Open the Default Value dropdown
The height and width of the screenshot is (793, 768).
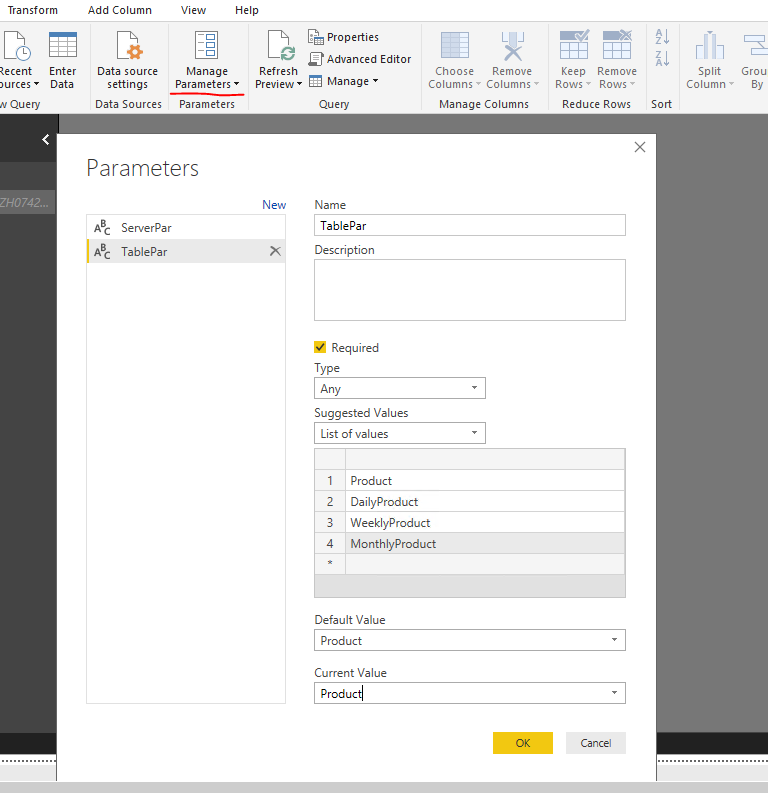click(x=470, y=640)
